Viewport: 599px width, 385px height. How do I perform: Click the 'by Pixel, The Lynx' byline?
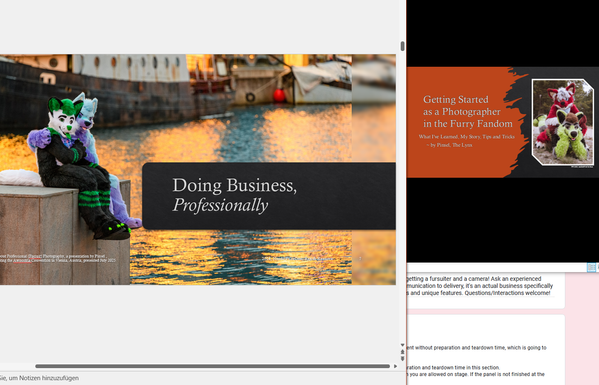click(x=449, y=145)
